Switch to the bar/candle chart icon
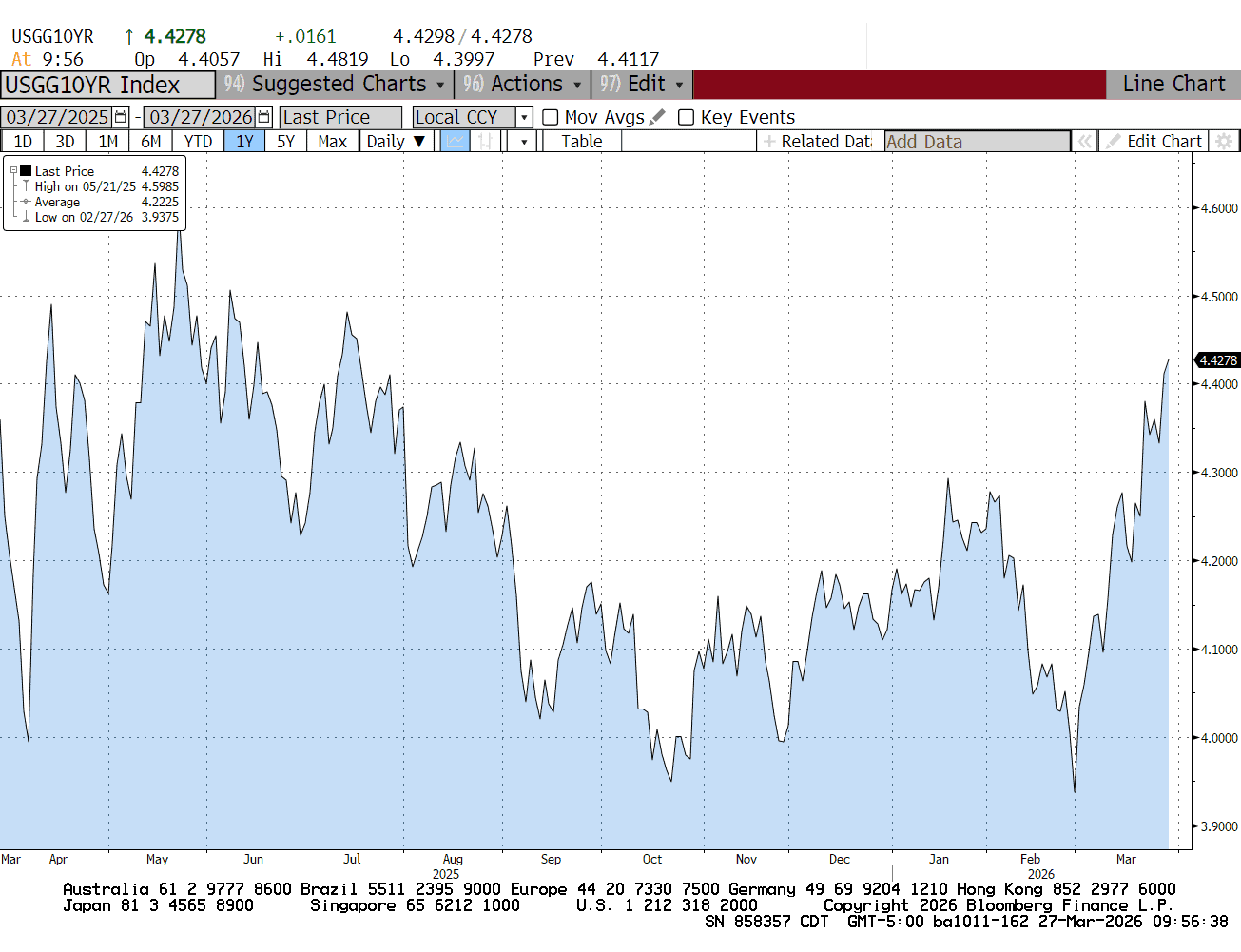 click(x=484, y=142)
